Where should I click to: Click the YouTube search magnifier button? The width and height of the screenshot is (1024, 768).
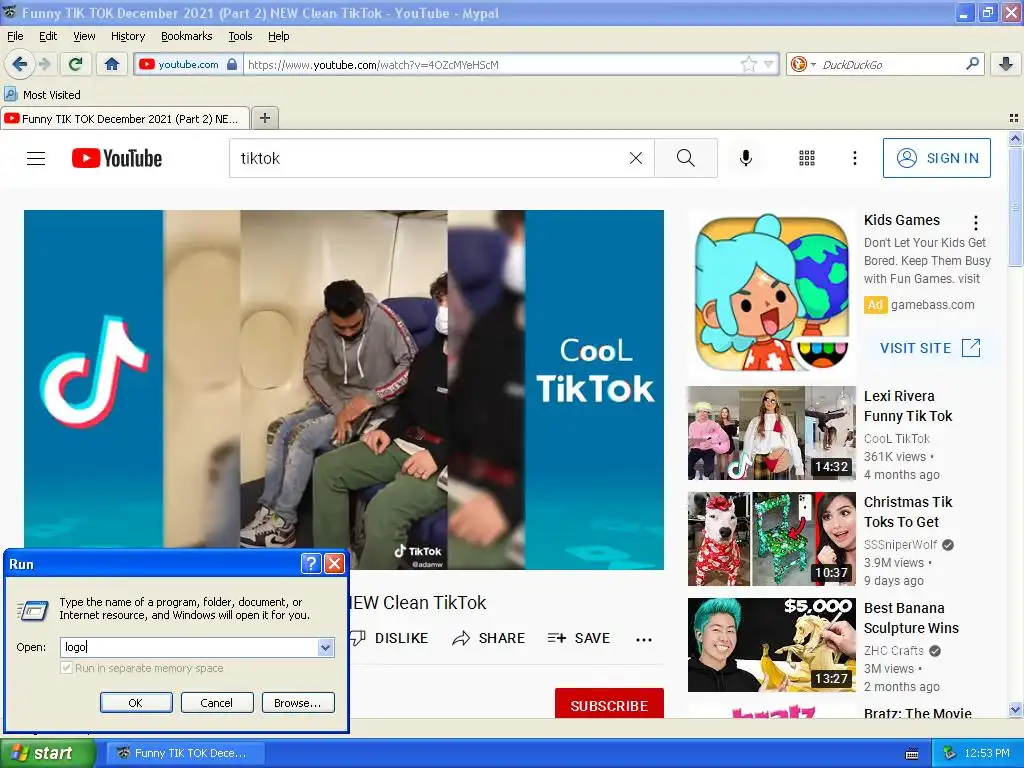point(686,158)
